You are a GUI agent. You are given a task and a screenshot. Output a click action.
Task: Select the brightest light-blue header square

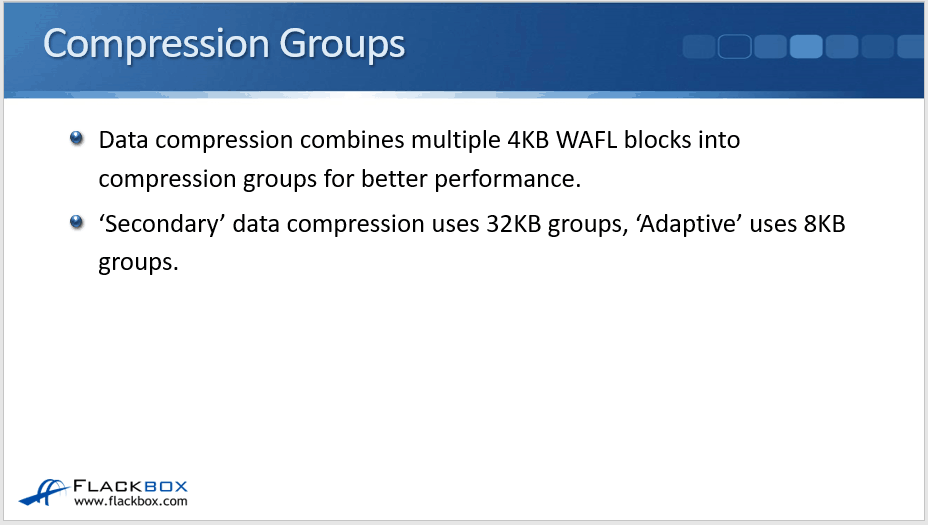point(806,47)
